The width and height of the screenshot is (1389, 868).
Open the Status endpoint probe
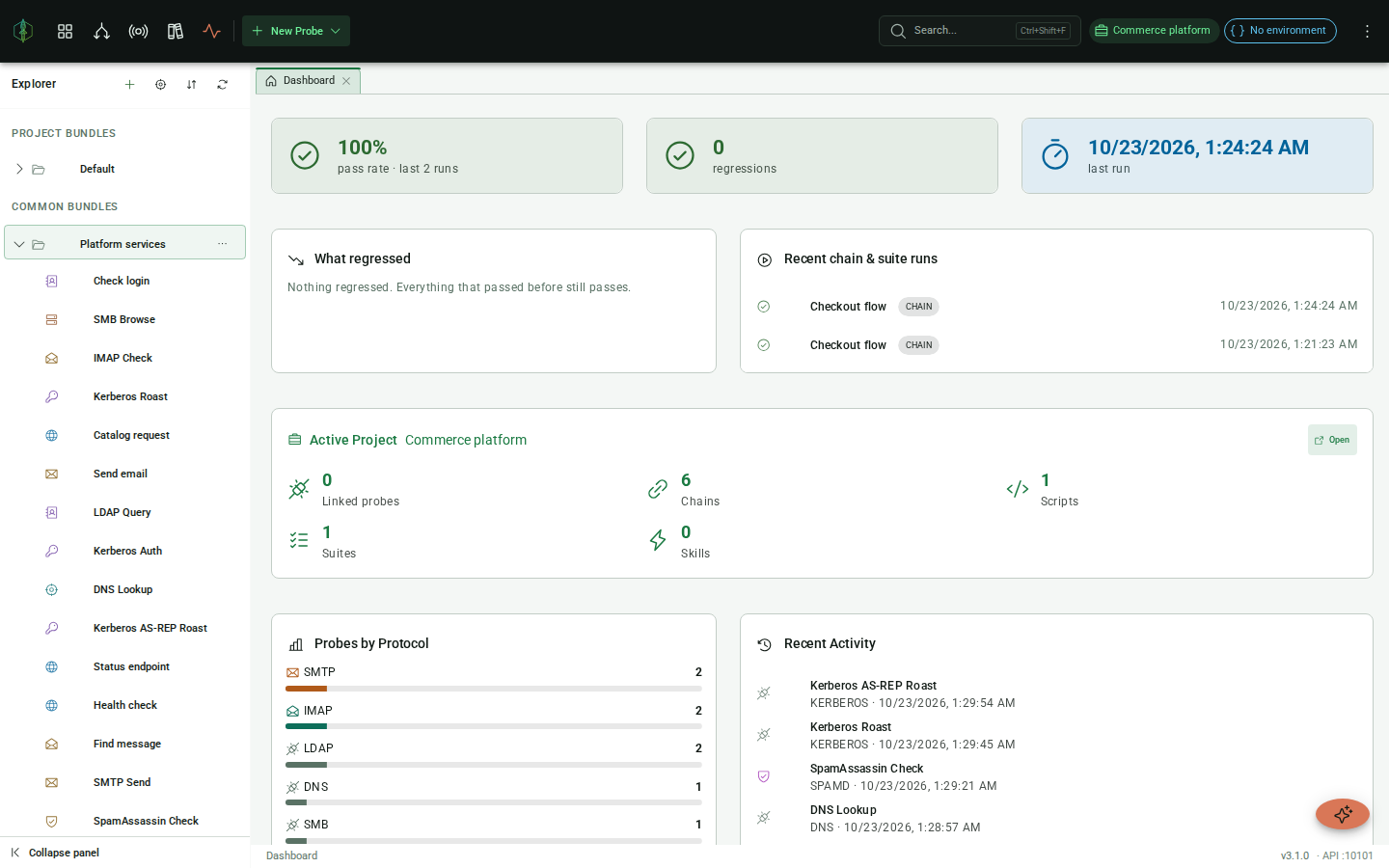pos(124,666)
